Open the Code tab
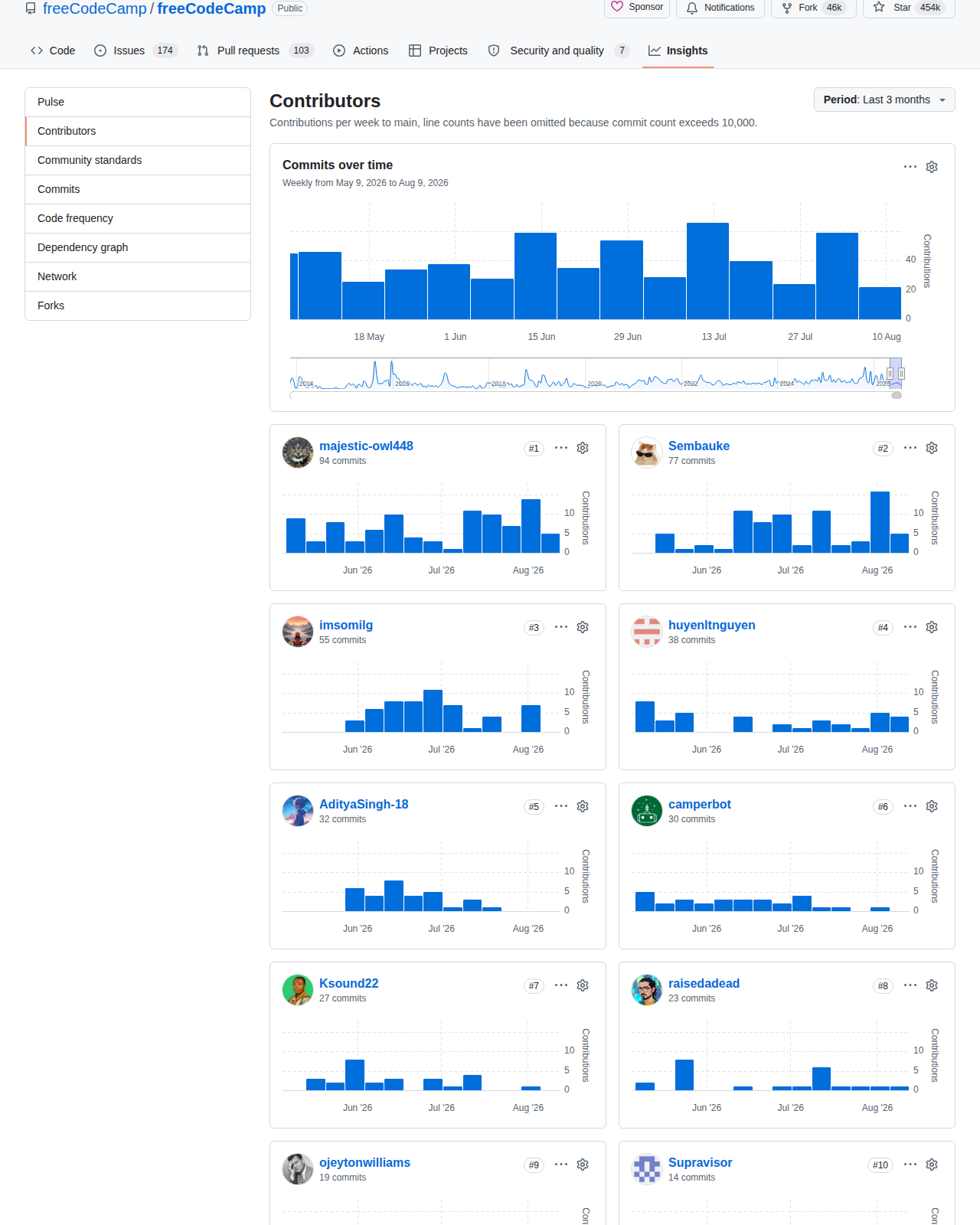Viewport: 980px width, 1225px height. point(53,51)
